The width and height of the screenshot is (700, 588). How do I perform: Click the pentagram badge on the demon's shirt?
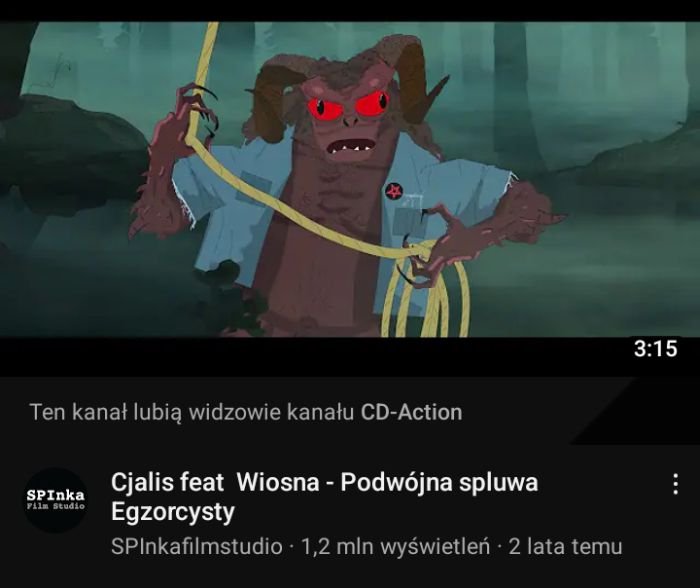[394, 192]
